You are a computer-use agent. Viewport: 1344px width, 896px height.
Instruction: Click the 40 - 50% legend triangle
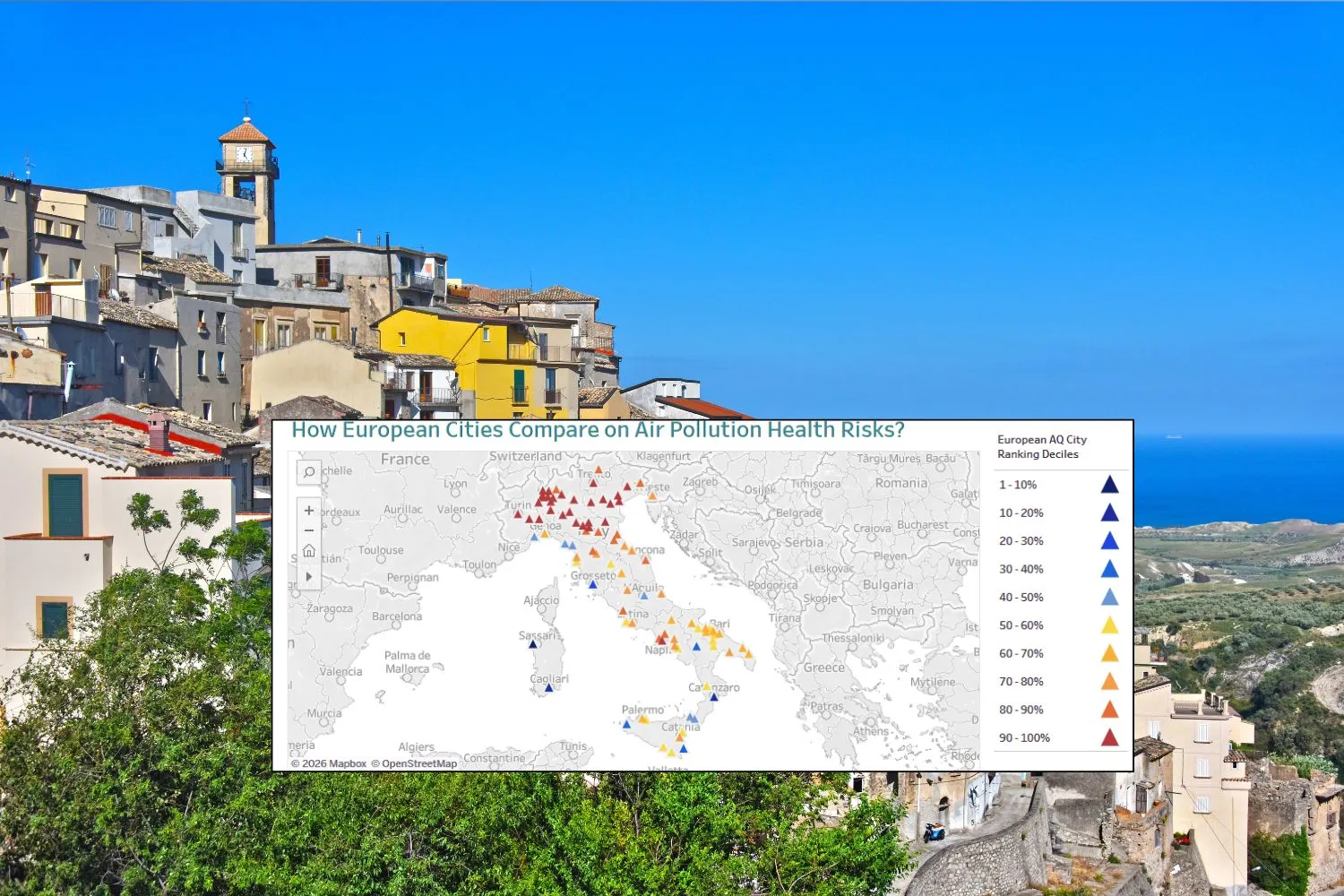[1109, 598]
